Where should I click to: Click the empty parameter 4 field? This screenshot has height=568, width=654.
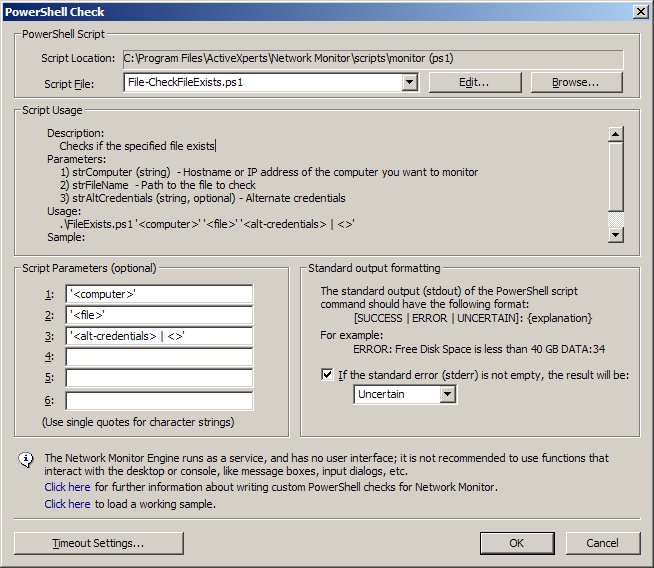tap(159, 357)
